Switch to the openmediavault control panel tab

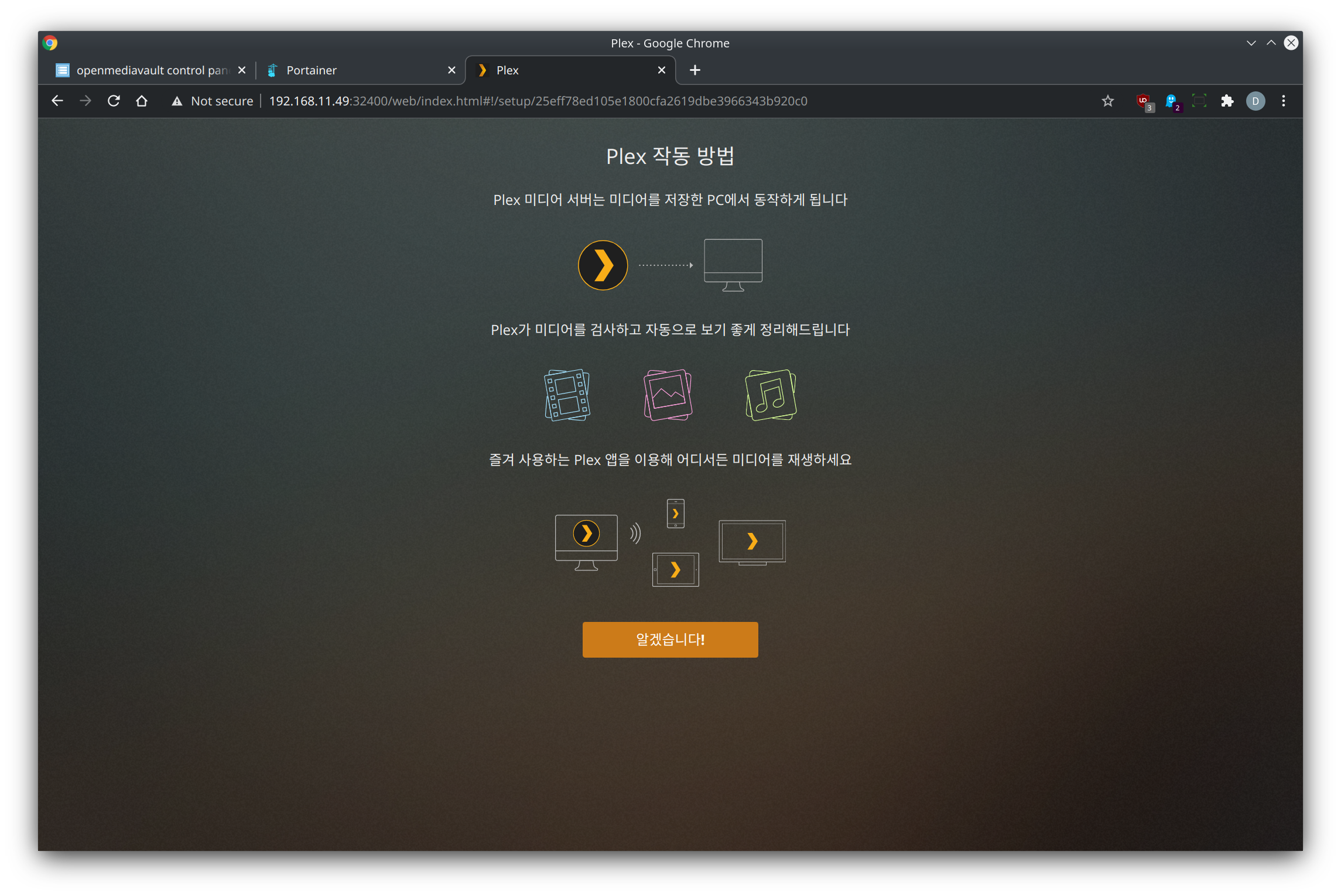146,70
